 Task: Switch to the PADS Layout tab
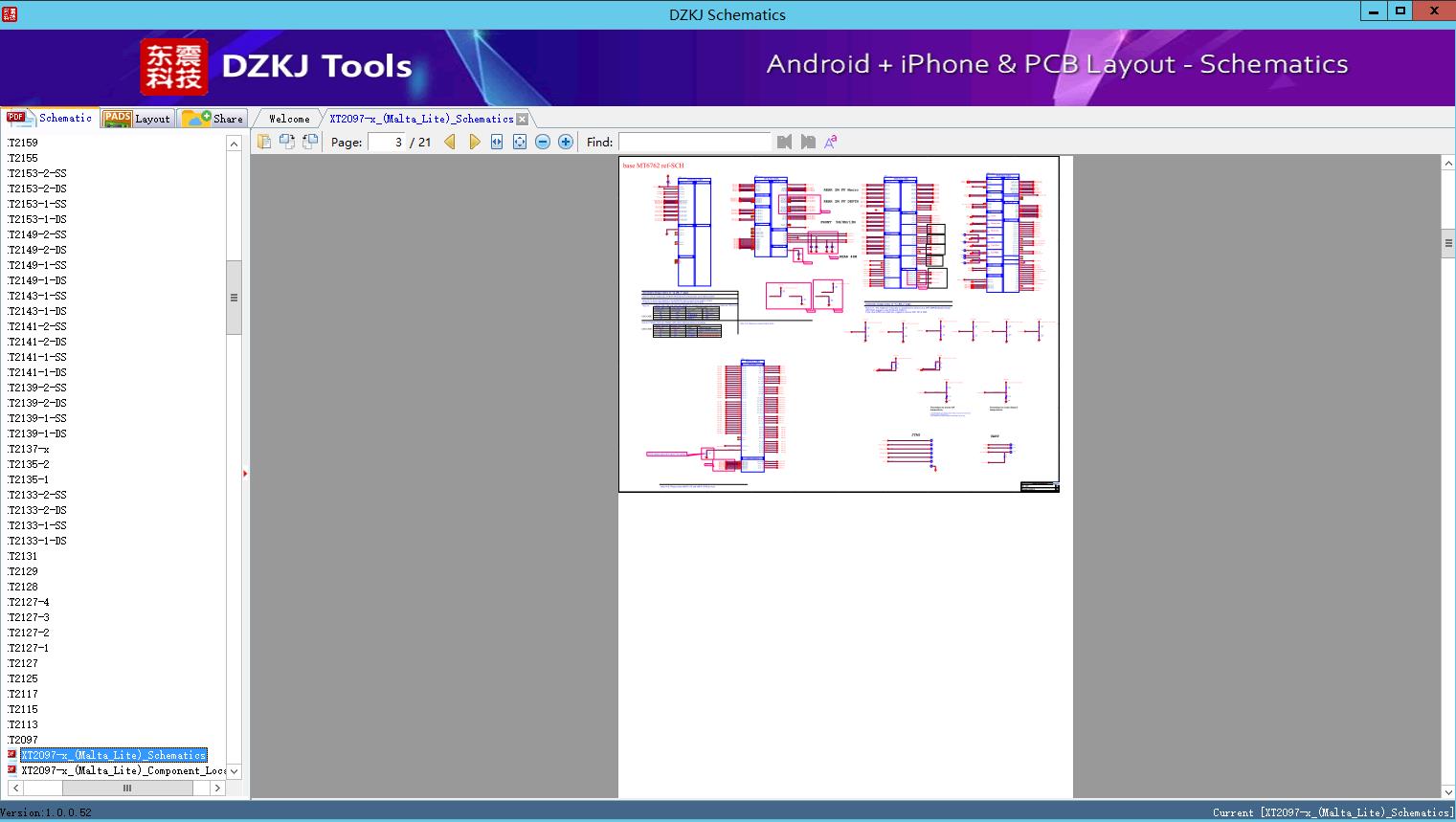tap(137, 119)
